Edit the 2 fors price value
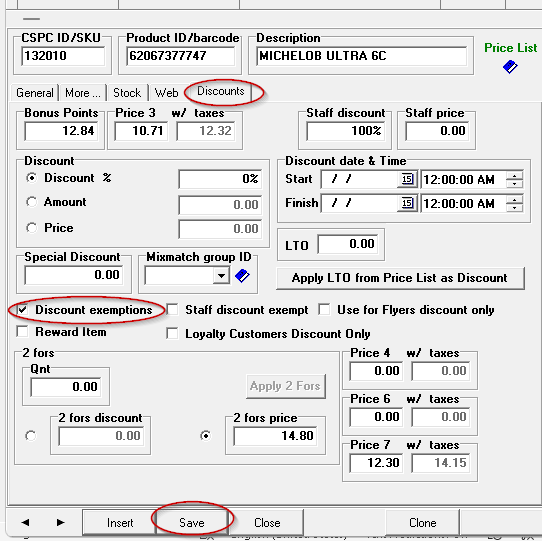Viewport: 542px width, 541px height. 275,436
